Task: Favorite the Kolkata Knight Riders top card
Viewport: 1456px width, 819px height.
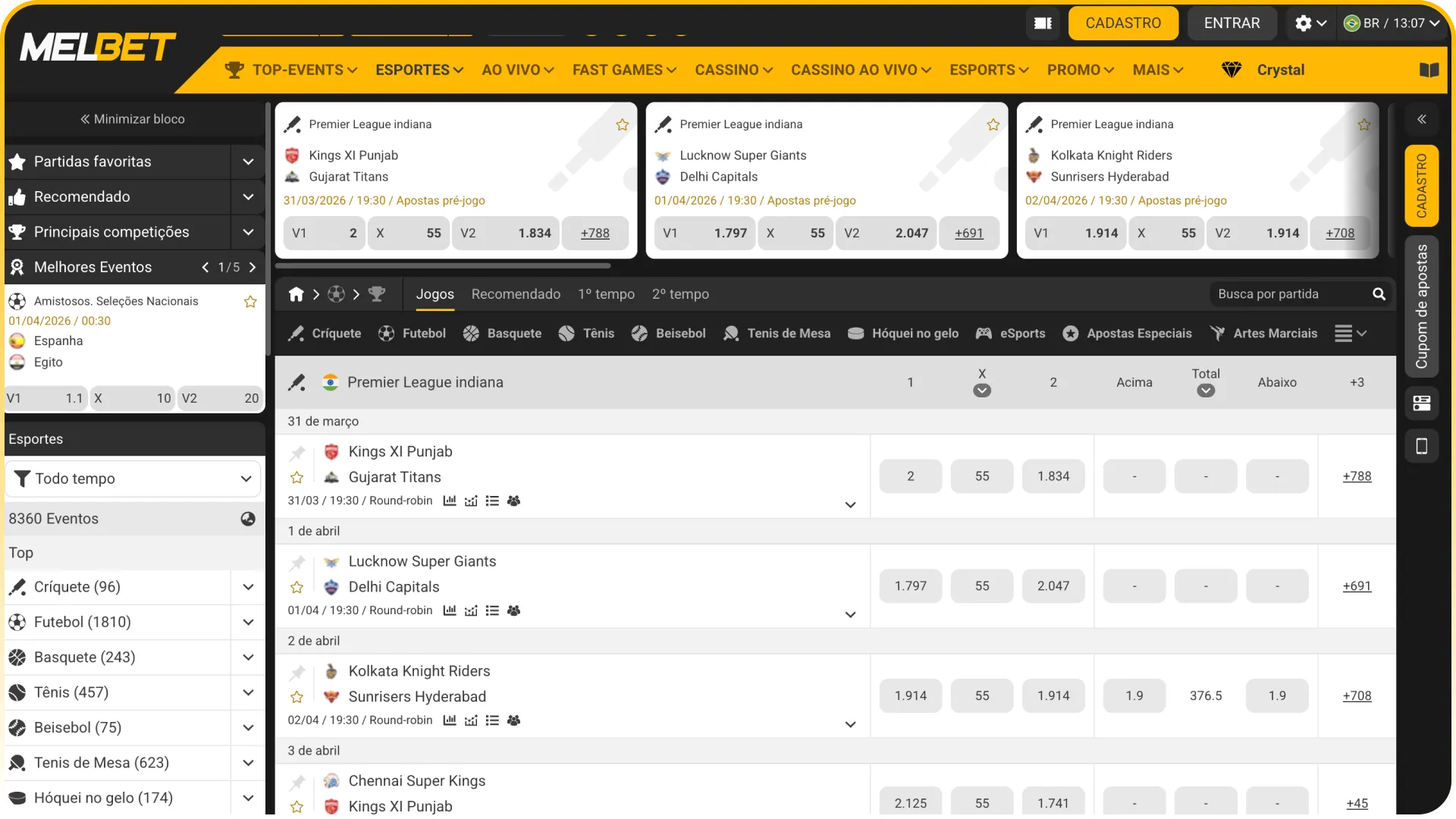Action: coord(1364,125)
